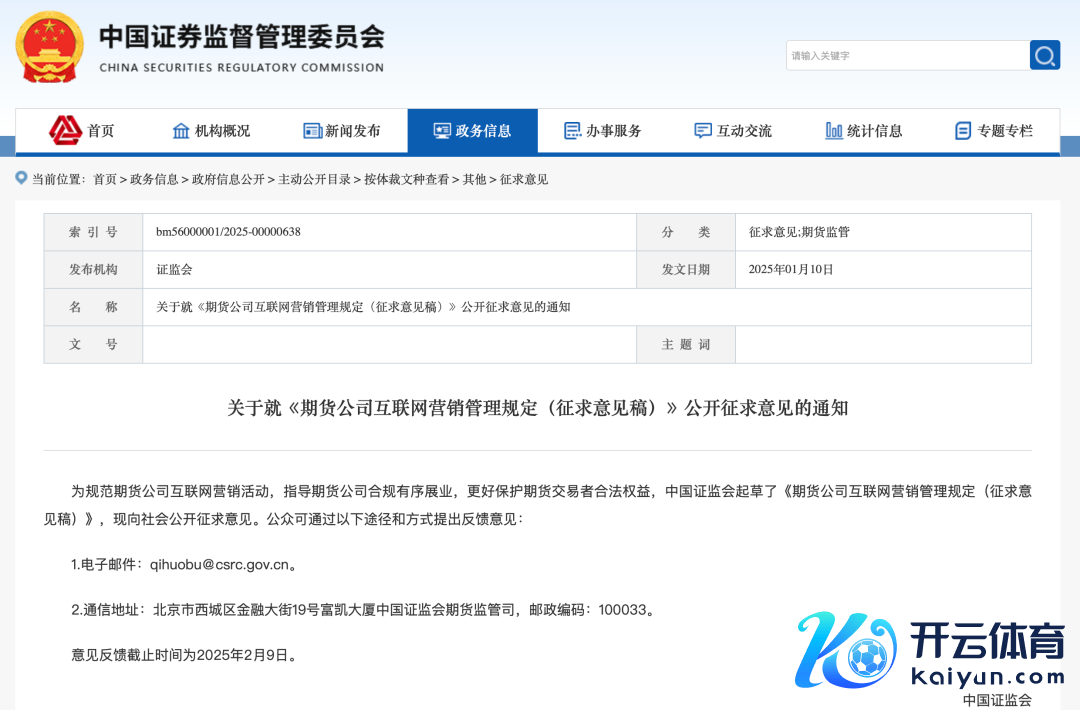Click the magnifier search button
The image size is (1080, 710).
[x=1044, y=55]
